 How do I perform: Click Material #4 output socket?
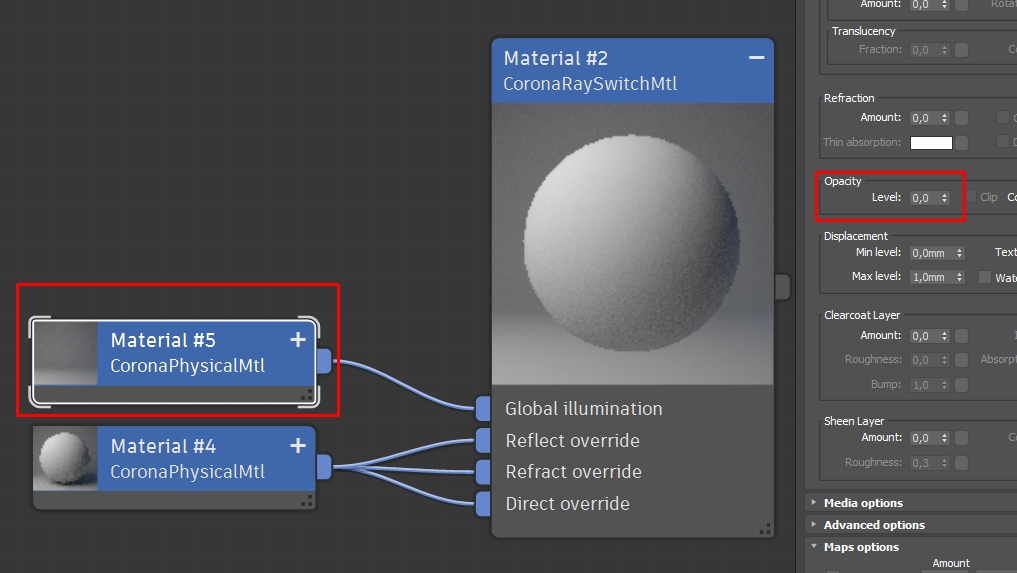point(324,467)
